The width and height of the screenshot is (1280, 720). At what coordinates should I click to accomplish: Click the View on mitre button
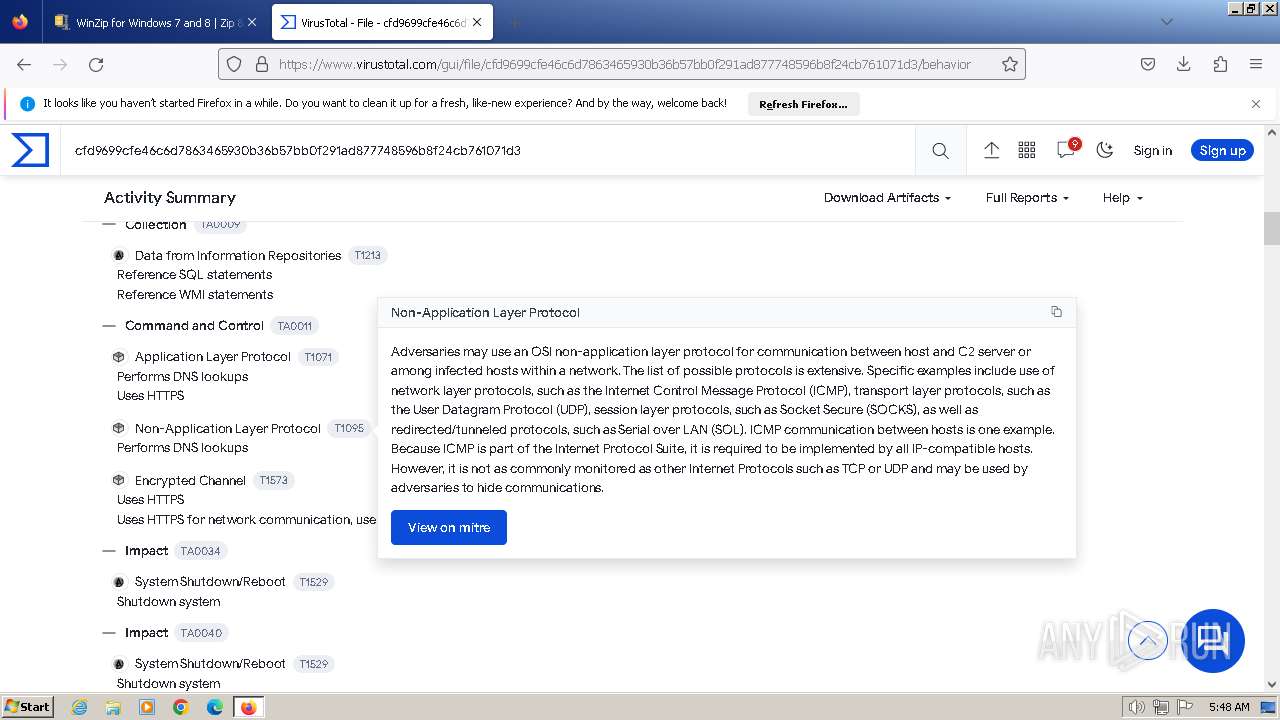coord(449,527)
